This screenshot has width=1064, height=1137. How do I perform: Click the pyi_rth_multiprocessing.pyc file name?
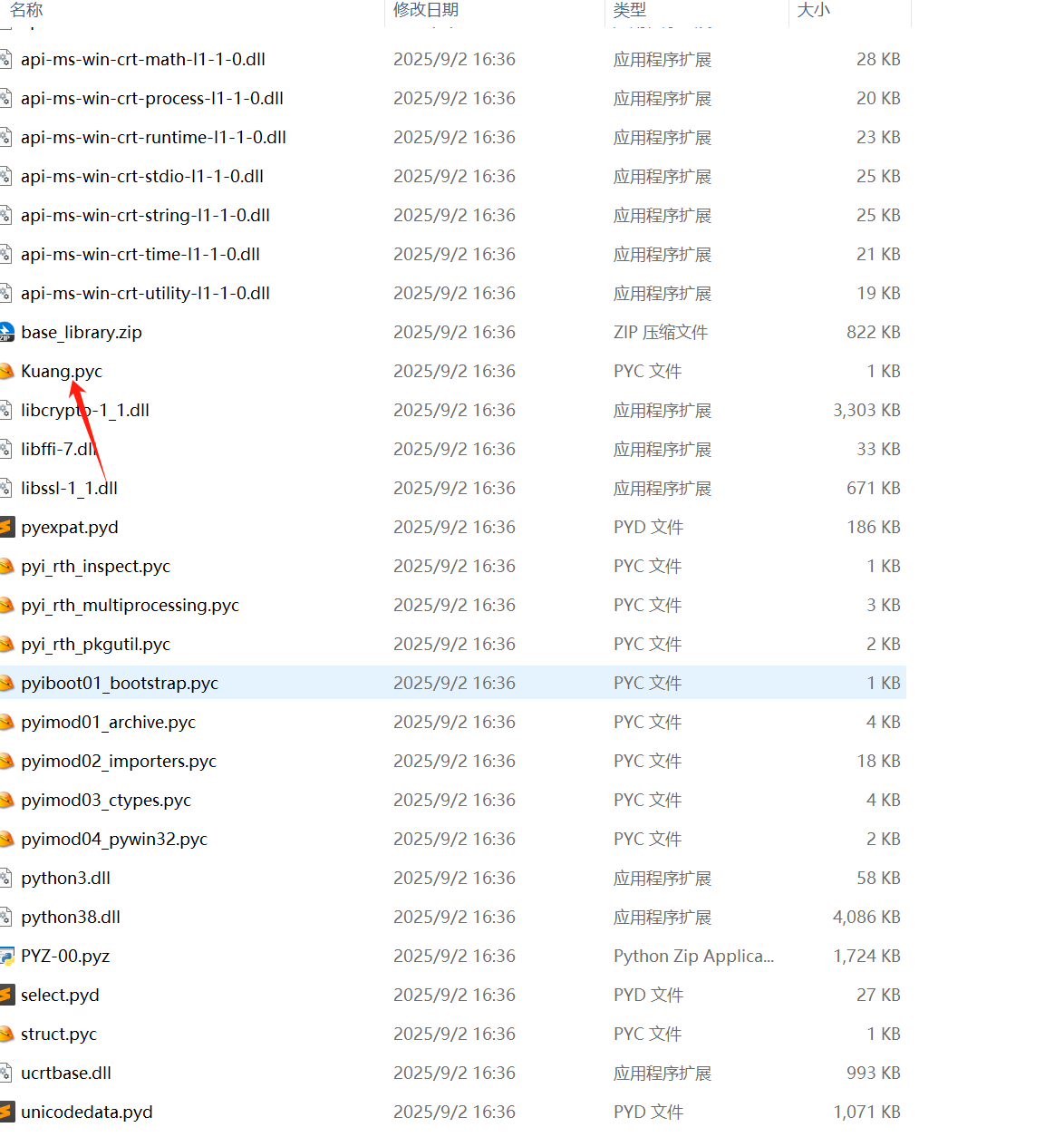pos(131,606)
